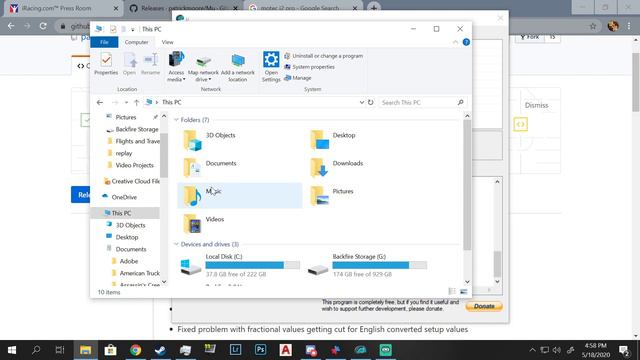Open the File menu tab
The height and width of the screenshot is (360, 640).
point(104,42)
